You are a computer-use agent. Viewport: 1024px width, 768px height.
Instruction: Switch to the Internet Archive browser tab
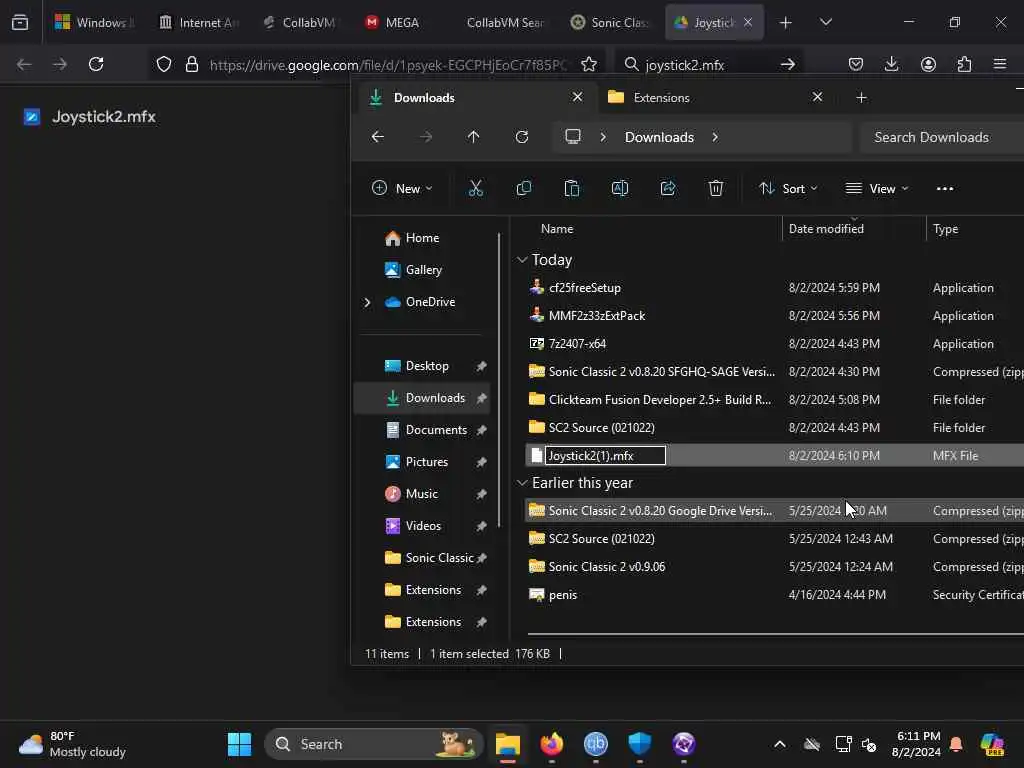(199, 22)
